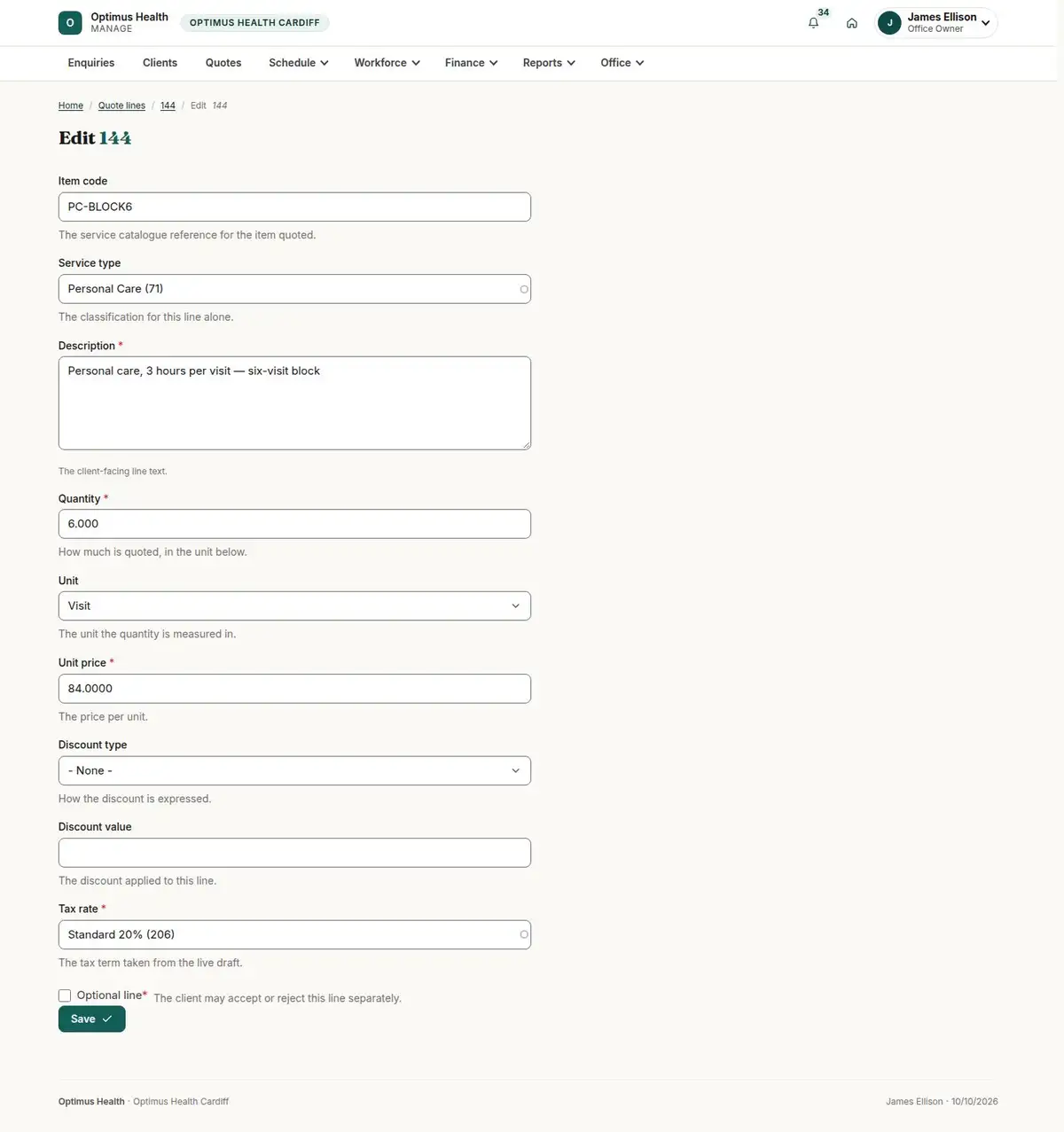Viewport: 1064px width, 1132px height.
Task: Click the Optimus Health logo square
Action: coord(70,23)
